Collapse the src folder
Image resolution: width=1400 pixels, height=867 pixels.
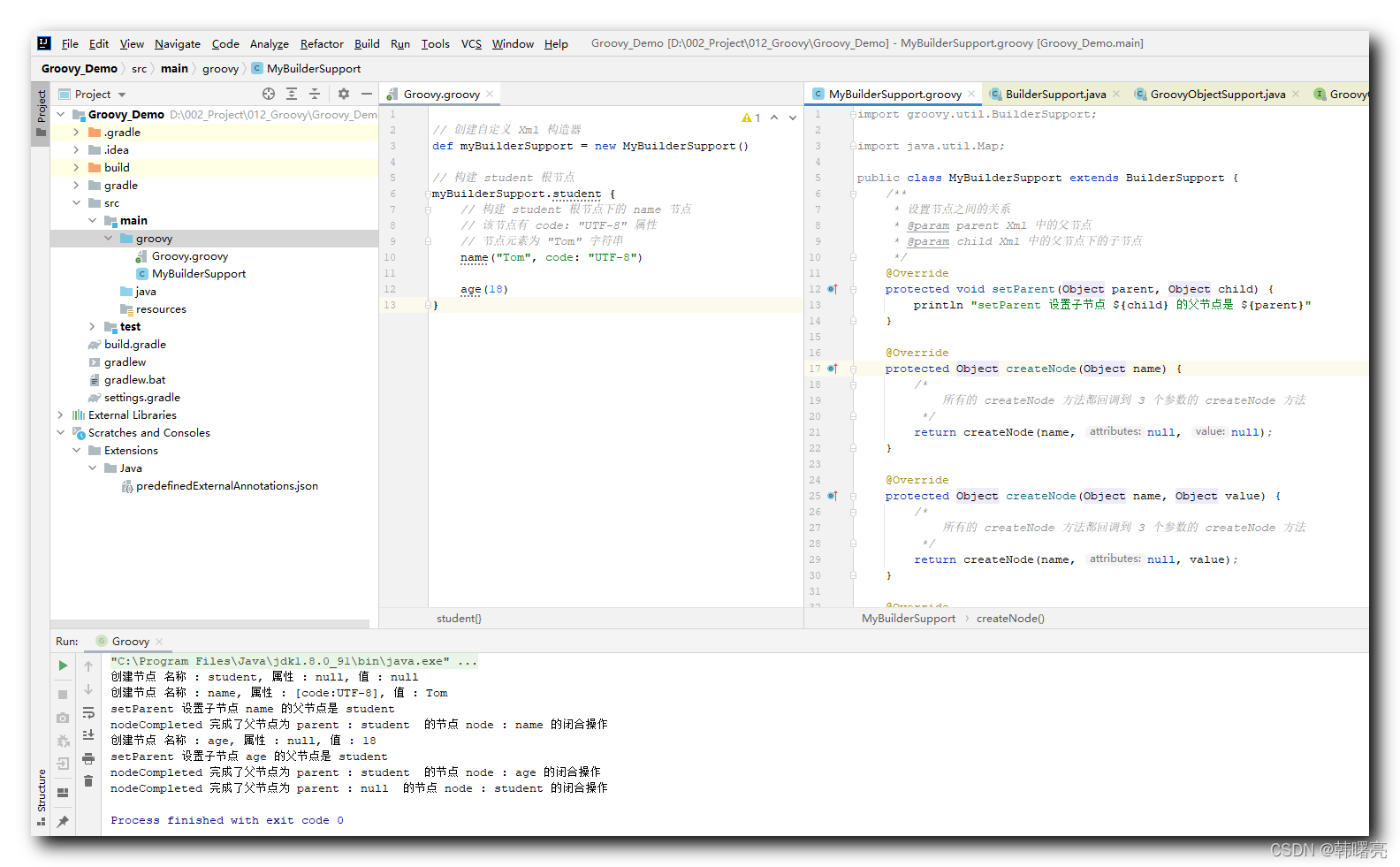[x=76, y=202]
